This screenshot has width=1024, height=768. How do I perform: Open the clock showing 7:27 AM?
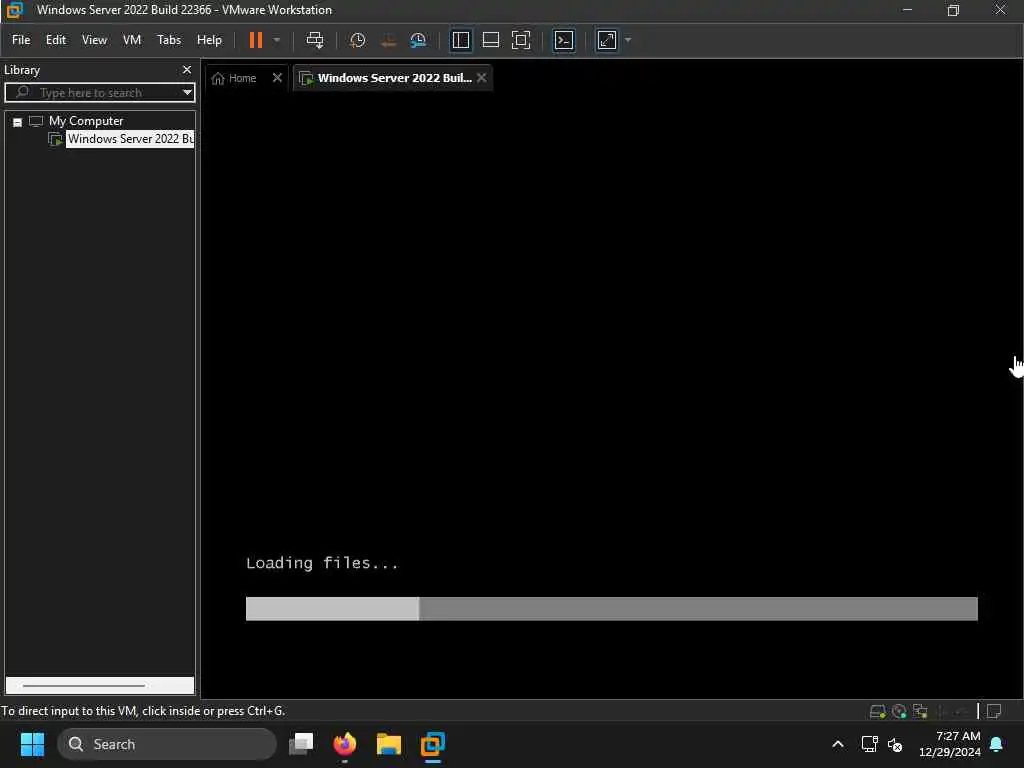click(949, 744)
